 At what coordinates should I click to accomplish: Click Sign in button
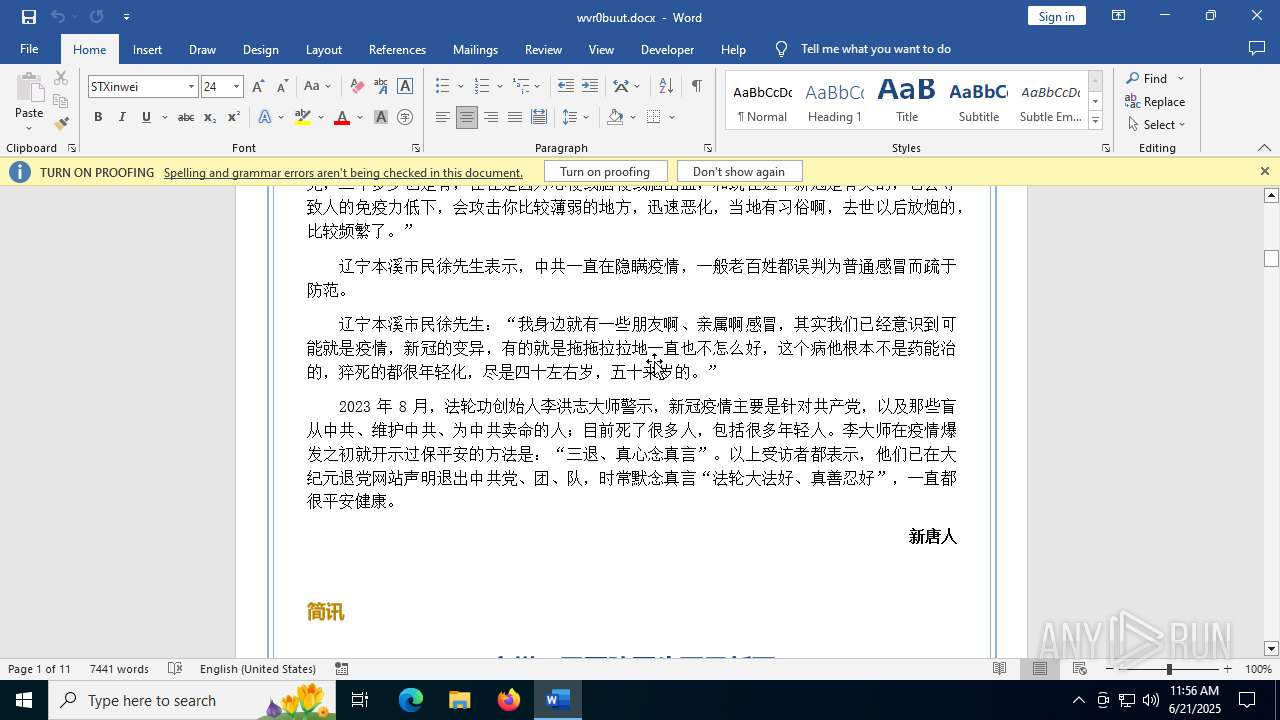(x=1056, y=16)
